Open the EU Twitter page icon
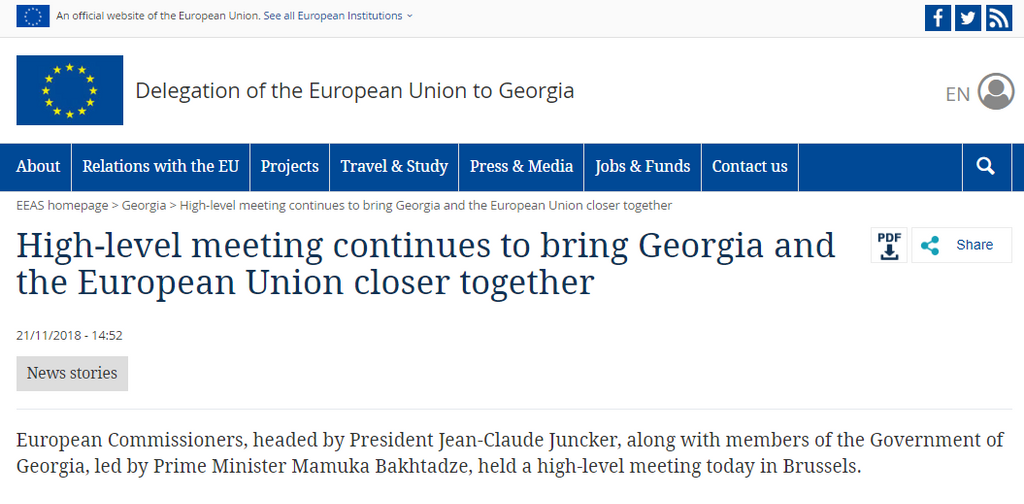Screen dimensions: 1024x504 tap(968, 17)
